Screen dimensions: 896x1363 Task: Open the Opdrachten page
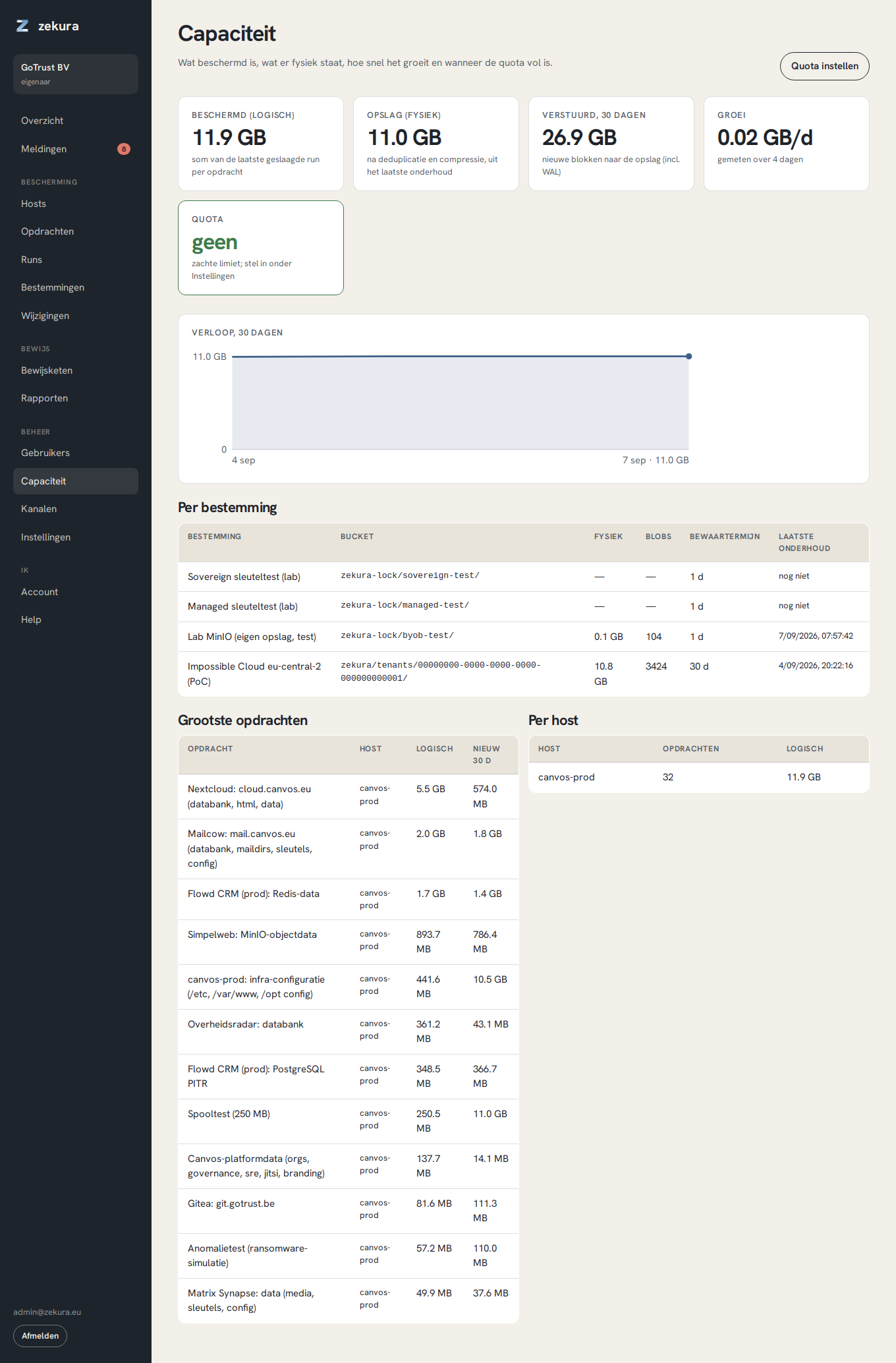pos(76,231)
